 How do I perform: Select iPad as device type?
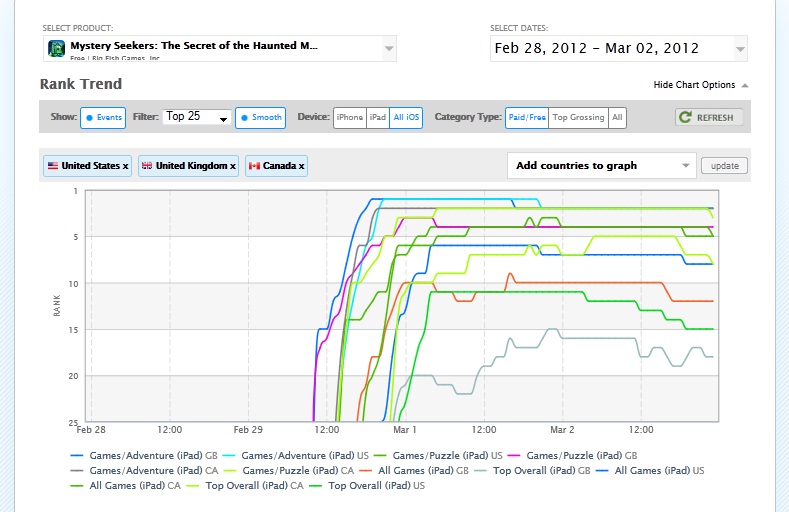377,117
